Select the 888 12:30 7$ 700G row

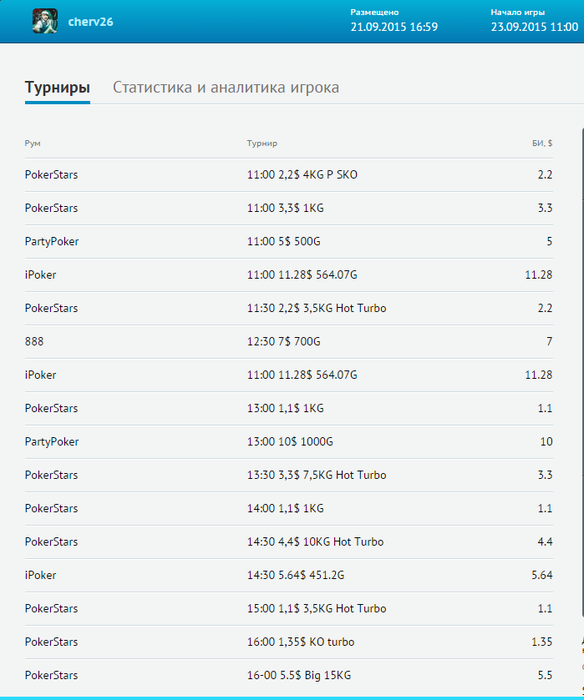(288, 342)
